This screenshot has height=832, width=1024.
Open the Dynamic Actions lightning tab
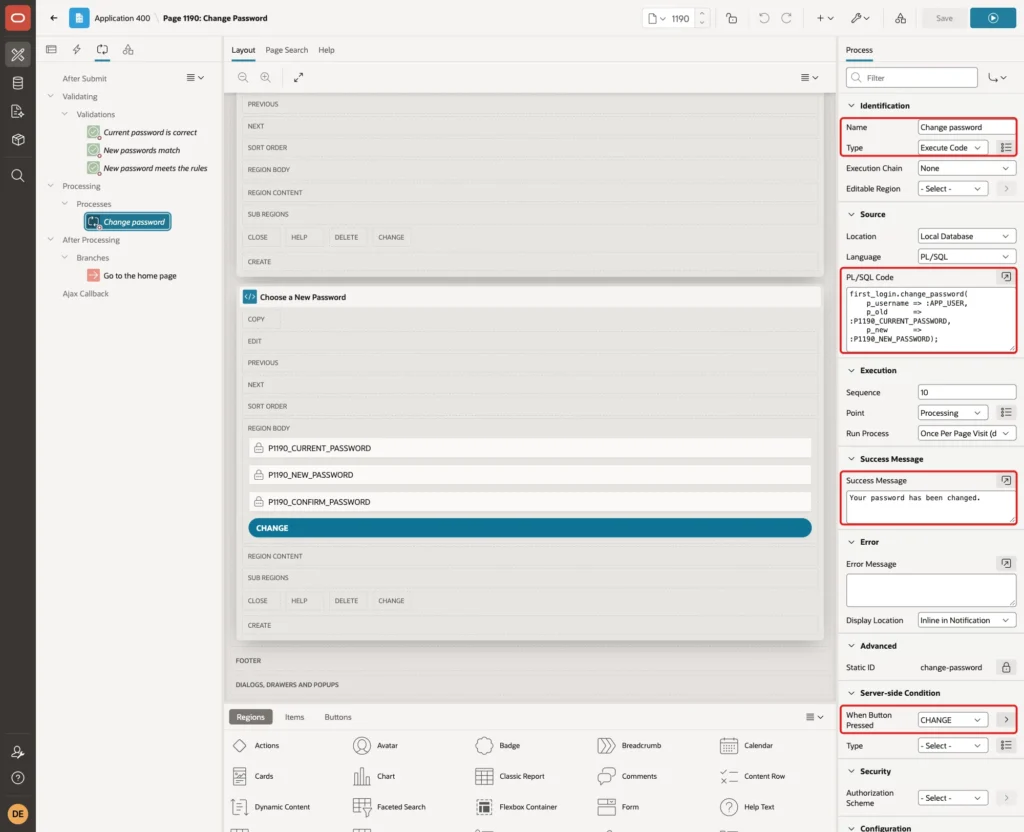(x=76, y=50)
